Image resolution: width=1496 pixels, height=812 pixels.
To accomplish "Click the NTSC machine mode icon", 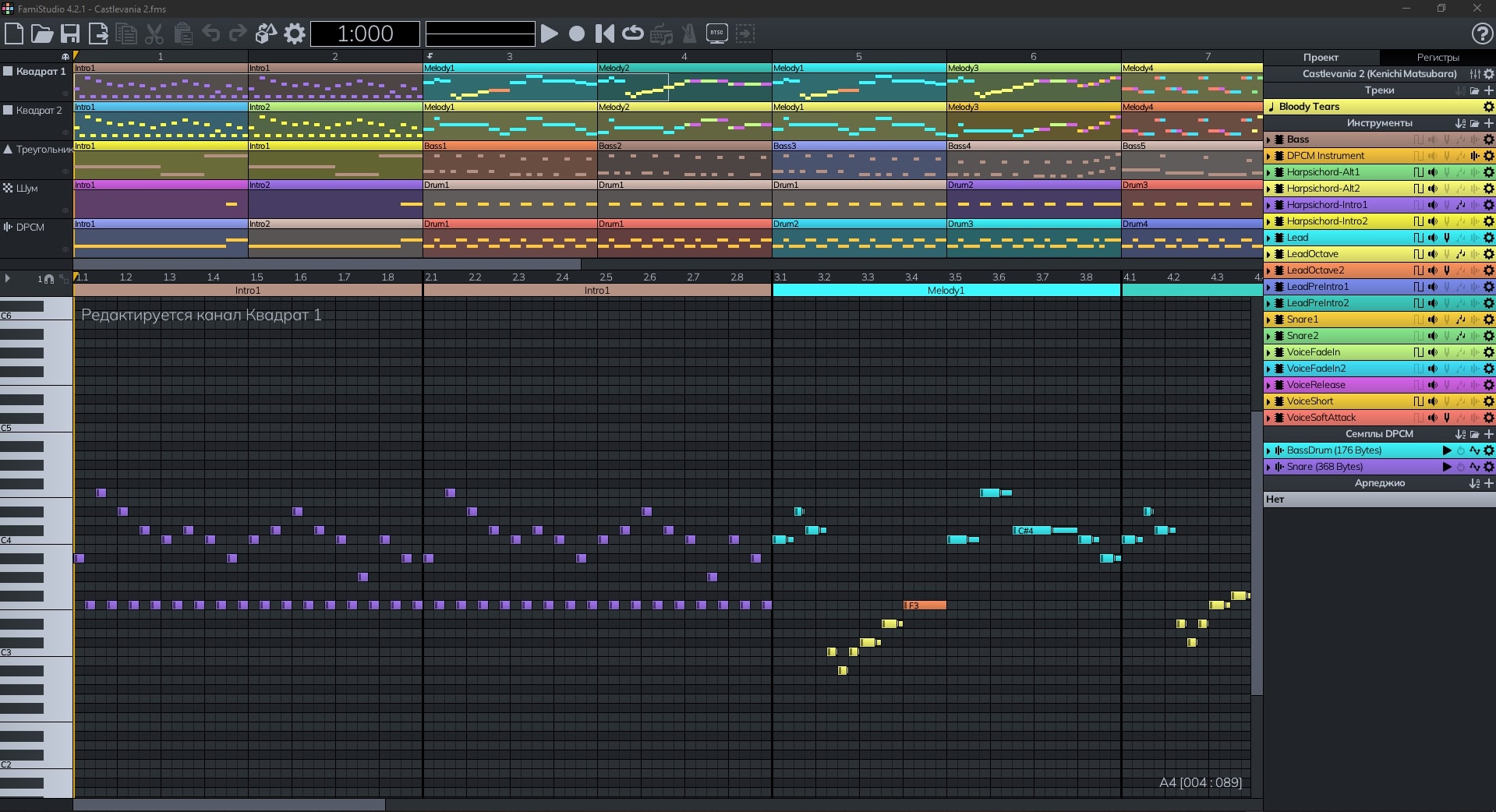I will pyautogui.click(x=716, y=34).
